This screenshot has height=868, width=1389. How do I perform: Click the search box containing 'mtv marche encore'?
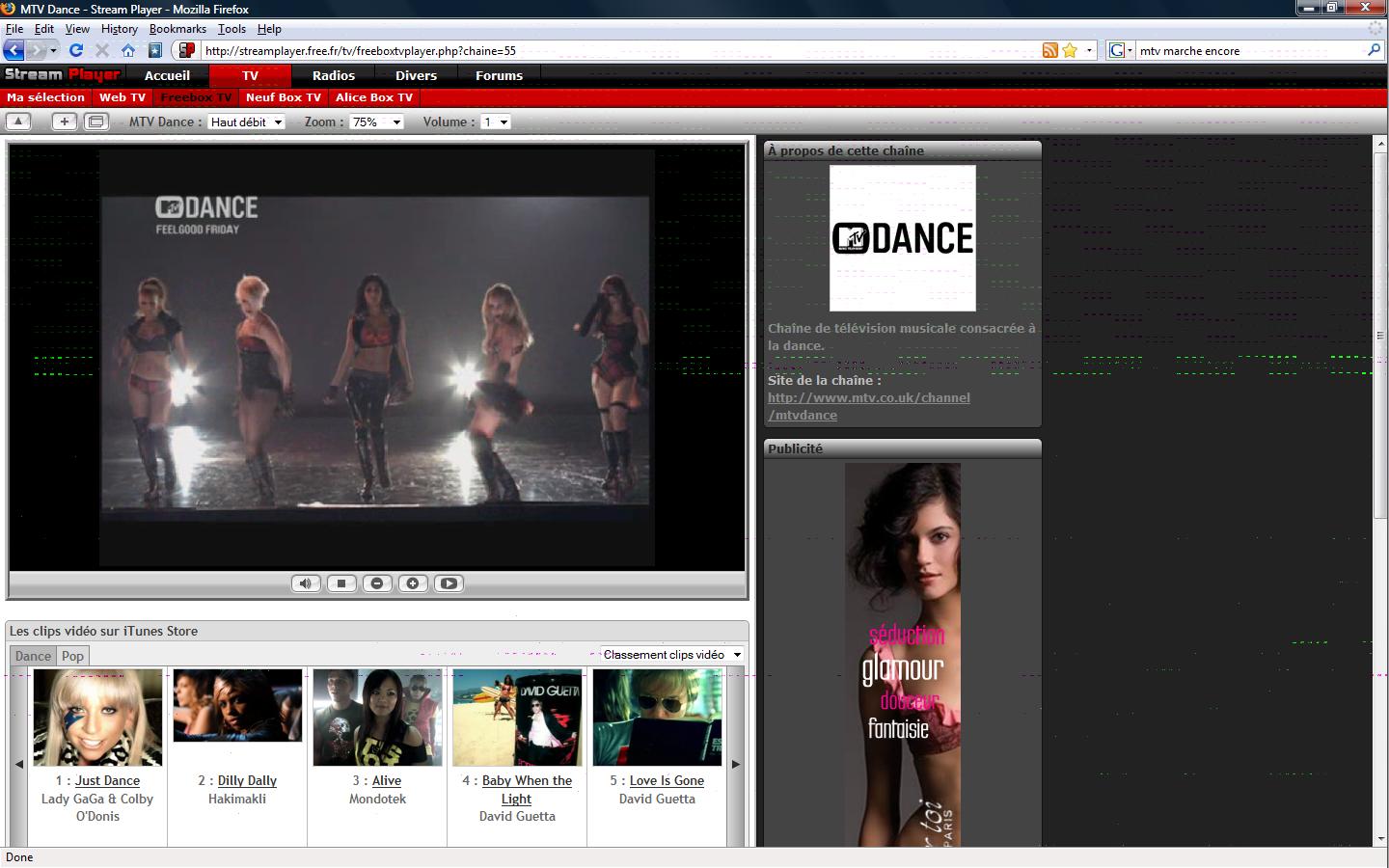1249,50
